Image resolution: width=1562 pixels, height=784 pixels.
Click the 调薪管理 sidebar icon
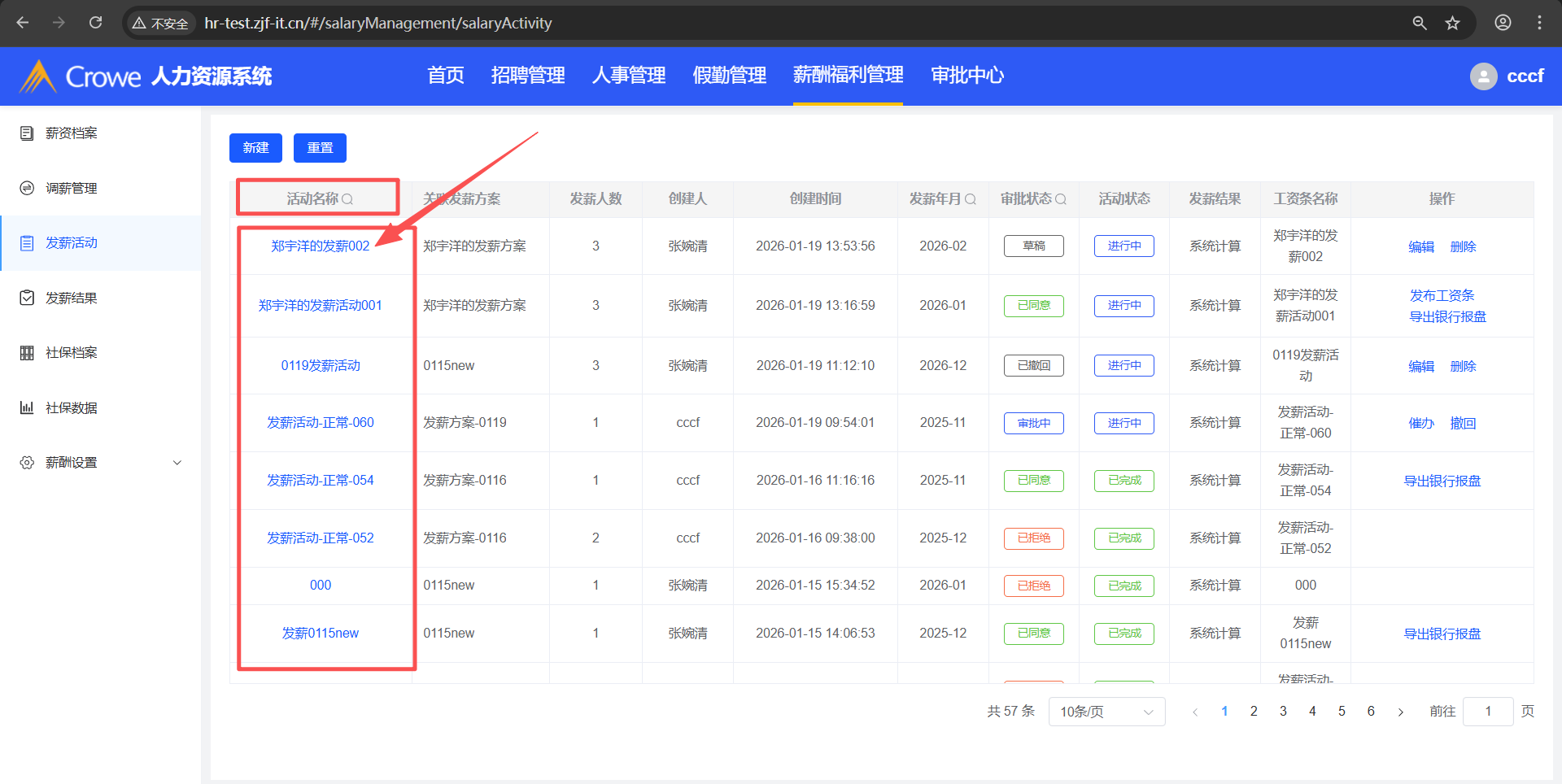pos(27,189)
